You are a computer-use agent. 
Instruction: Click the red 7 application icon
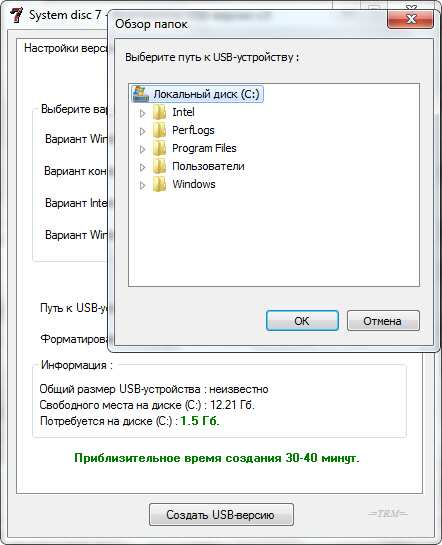16,15
